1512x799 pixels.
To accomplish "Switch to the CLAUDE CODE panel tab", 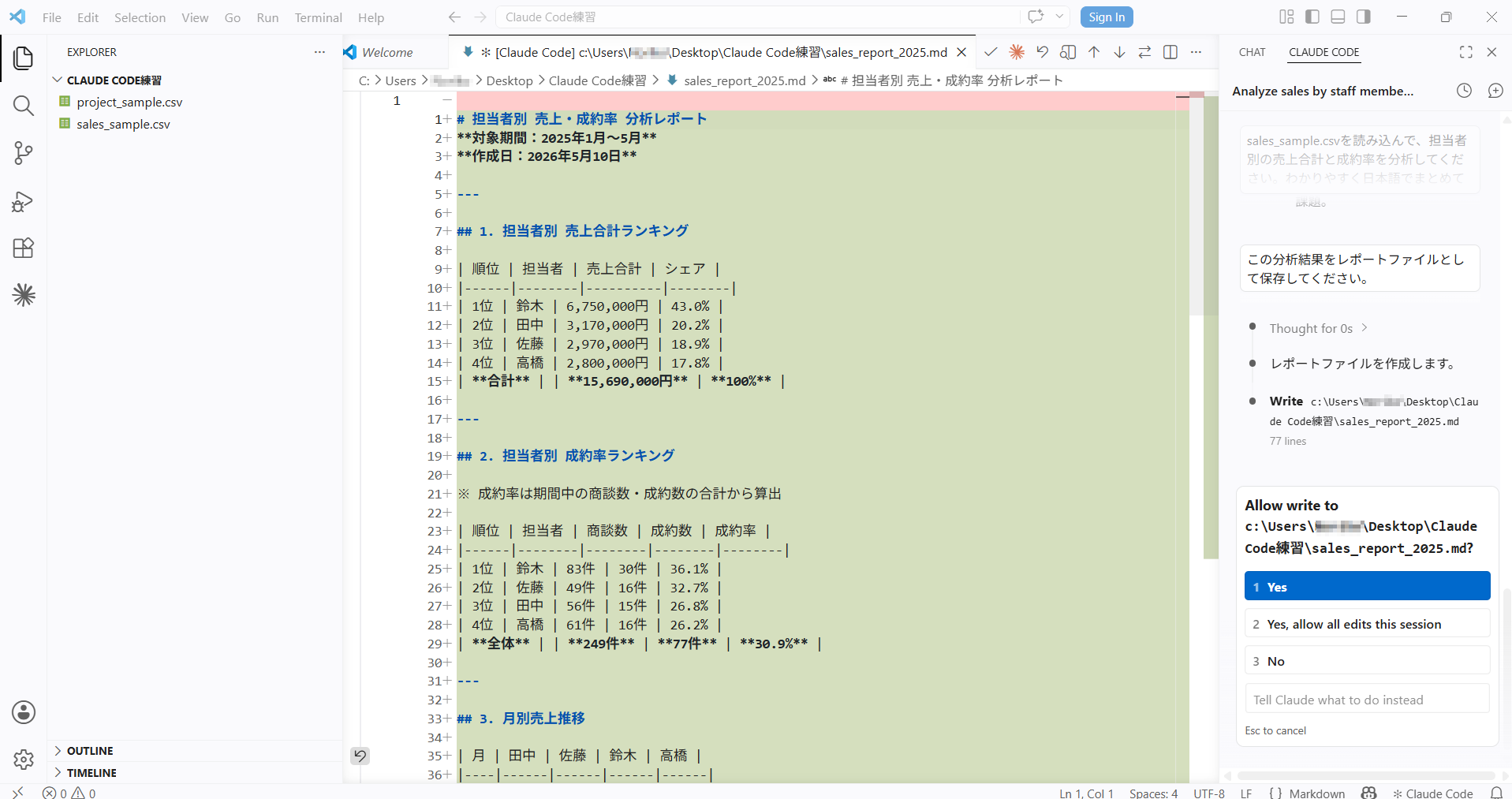I will click(1324, 52).
